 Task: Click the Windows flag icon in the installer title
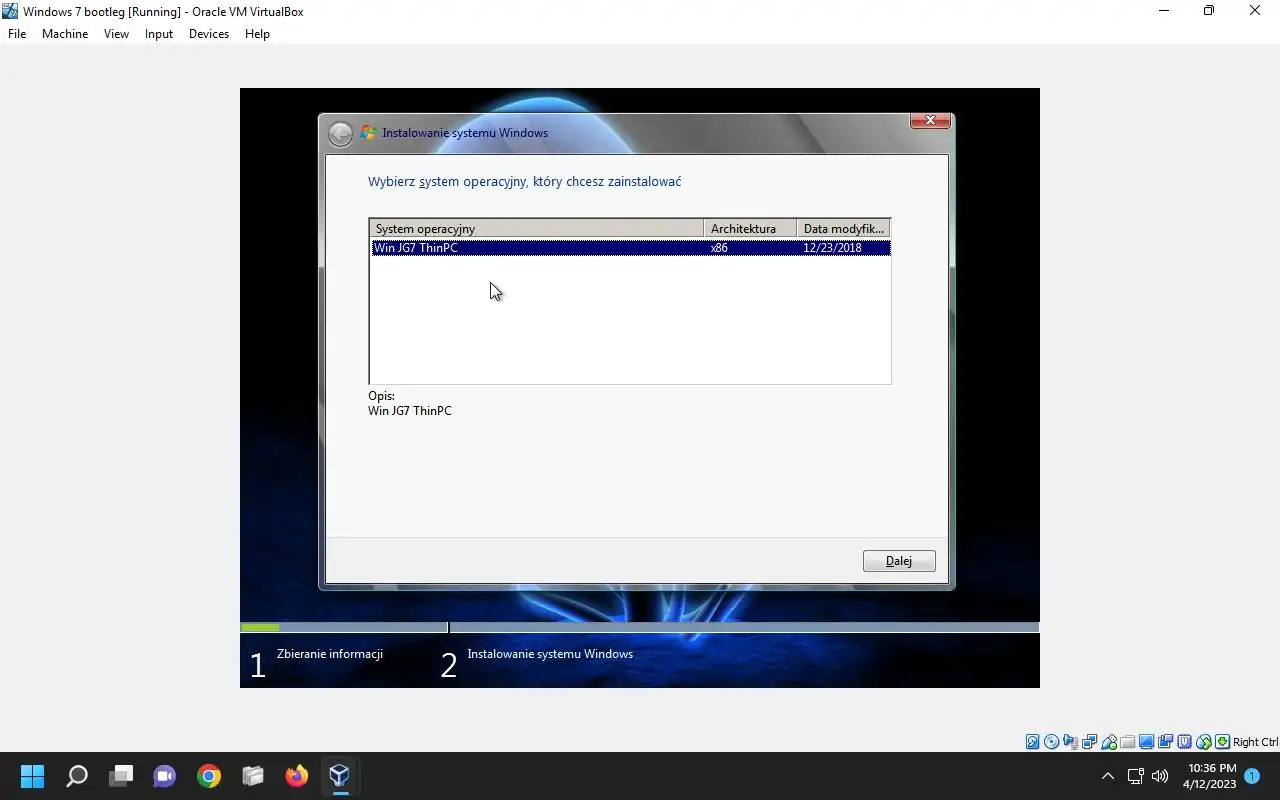pos(368,133)
